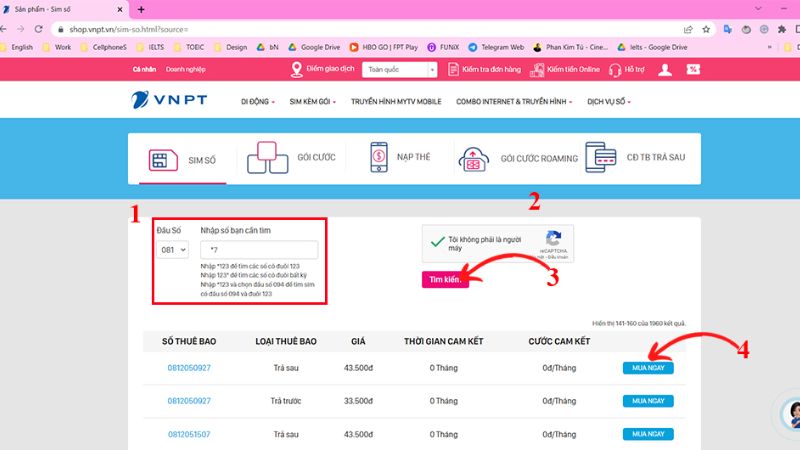Click MUA NGAY for 0812050927 Trả sau

[x=648, y=368]
